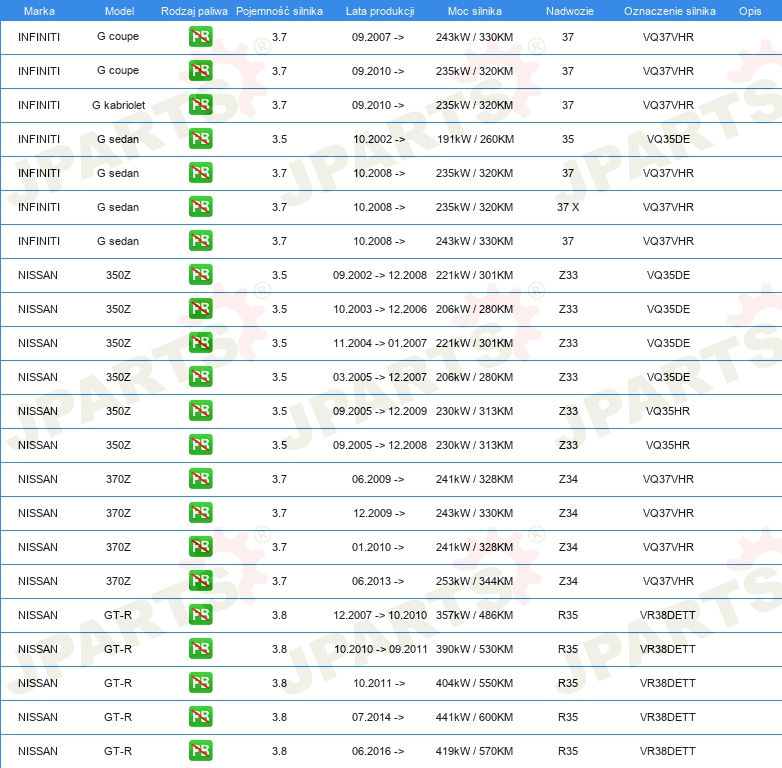Select the Pojemność silnika column header
The image size is (782, 768).
(x=279, y=11)
